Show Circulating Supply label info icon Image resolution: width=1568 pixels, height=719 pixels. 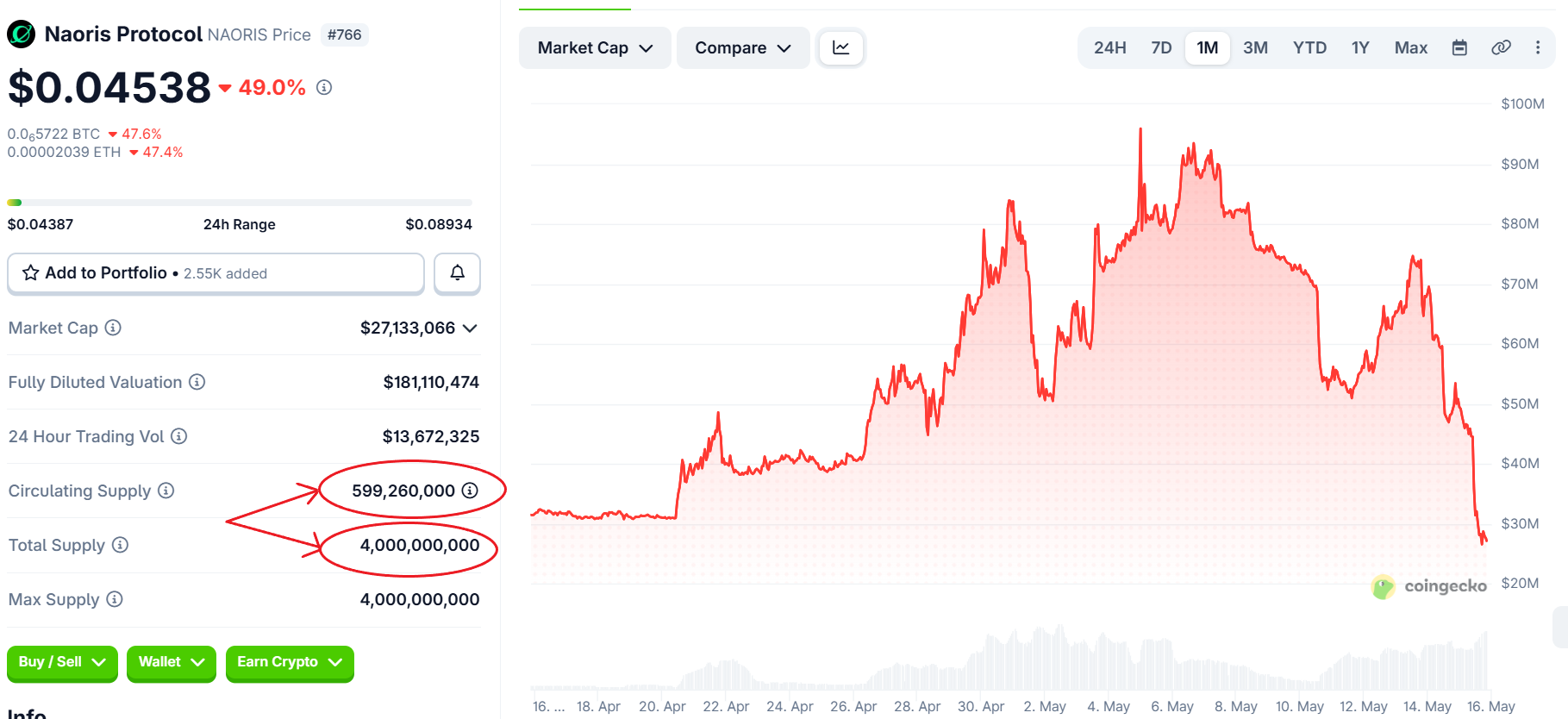(166, 491)
